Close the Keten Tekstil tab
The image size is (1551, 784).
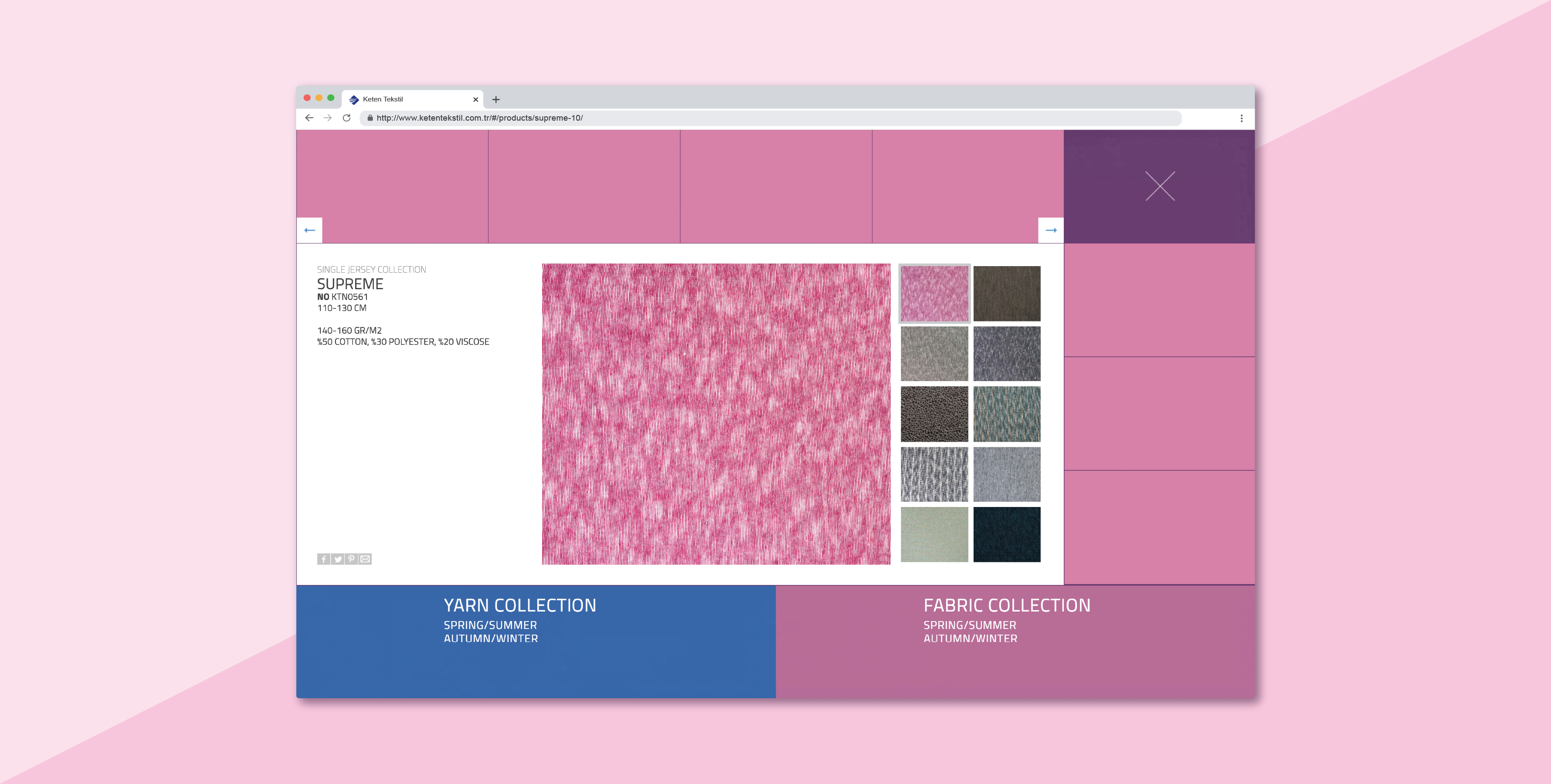[x=475, y=100]
